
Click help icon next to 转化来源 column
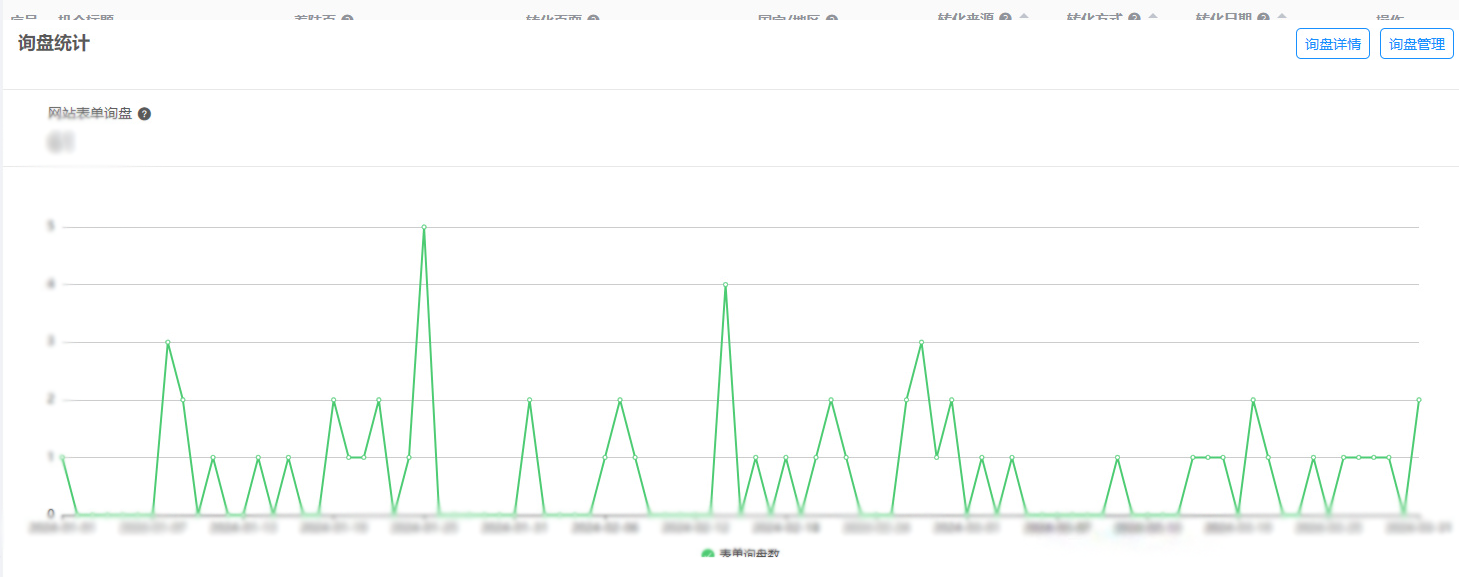click(x=1005, y=18)
